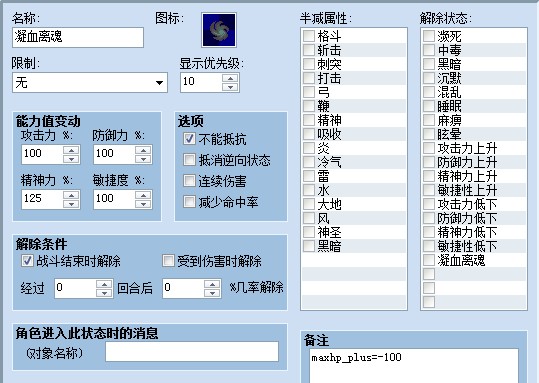Check 攻击力低下 in 解除状态 list

click(x=429, y=204)
